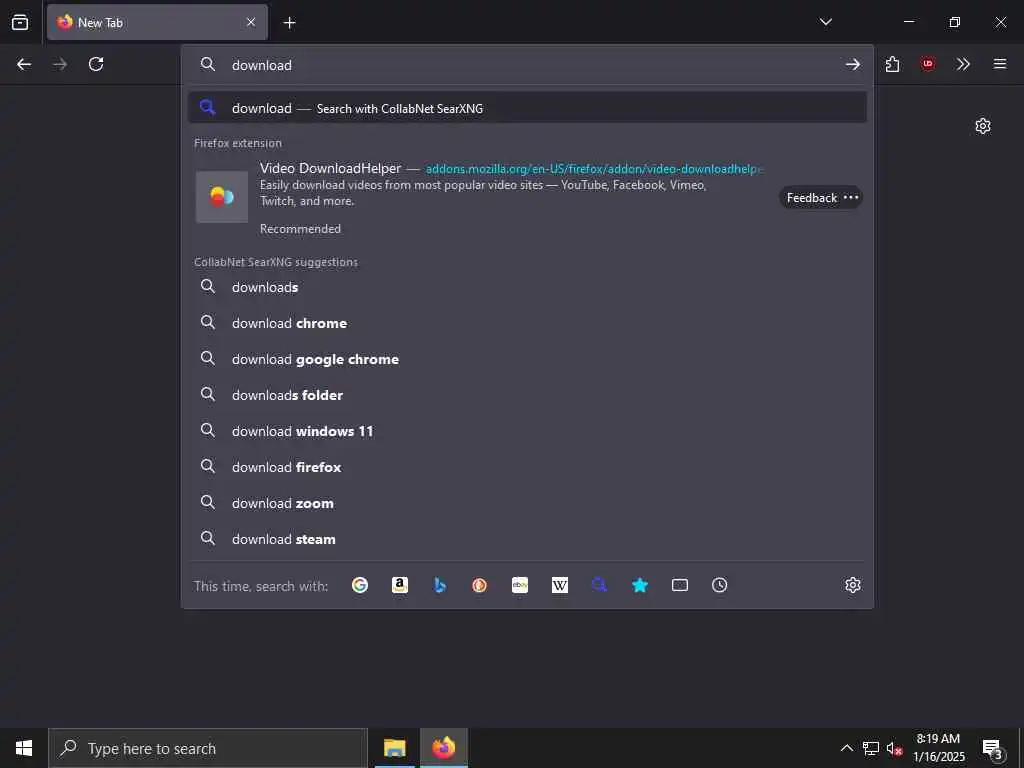Open File Explorer from taskbar
The width and height of the screenshot is (1024, 768).
pos(394,748)
